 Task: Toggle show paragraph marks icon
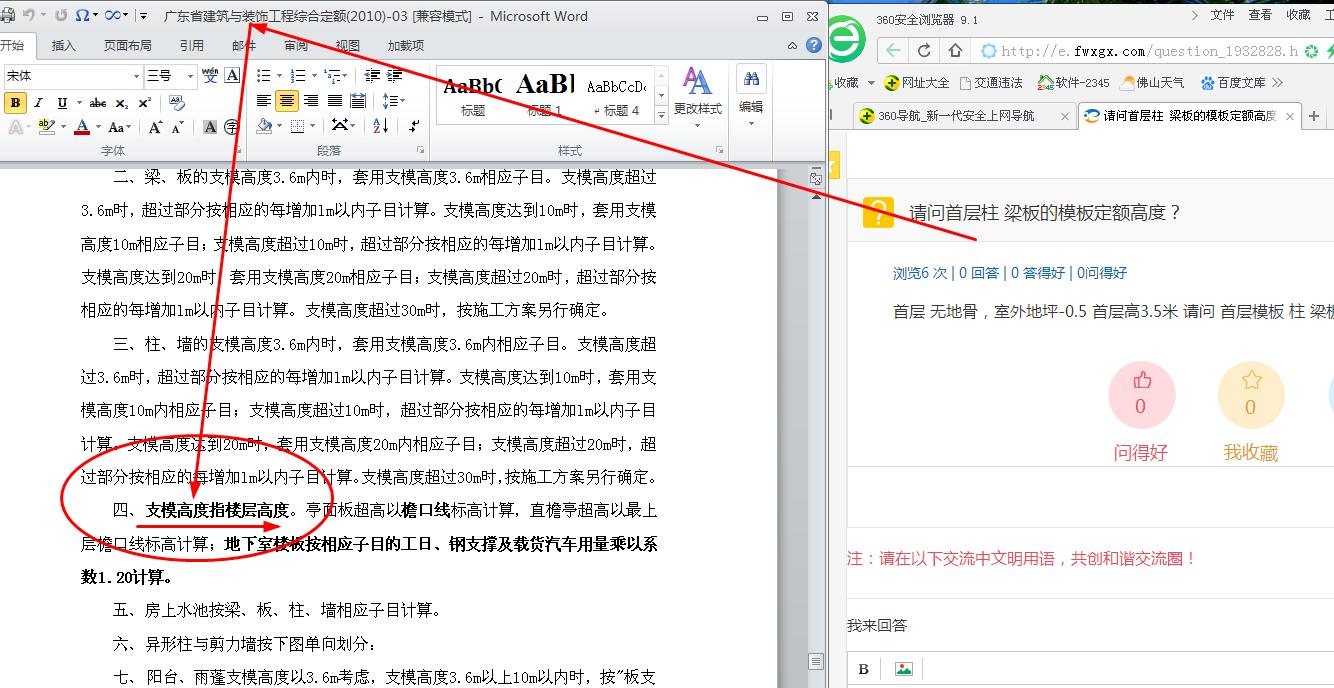(414, 126)
